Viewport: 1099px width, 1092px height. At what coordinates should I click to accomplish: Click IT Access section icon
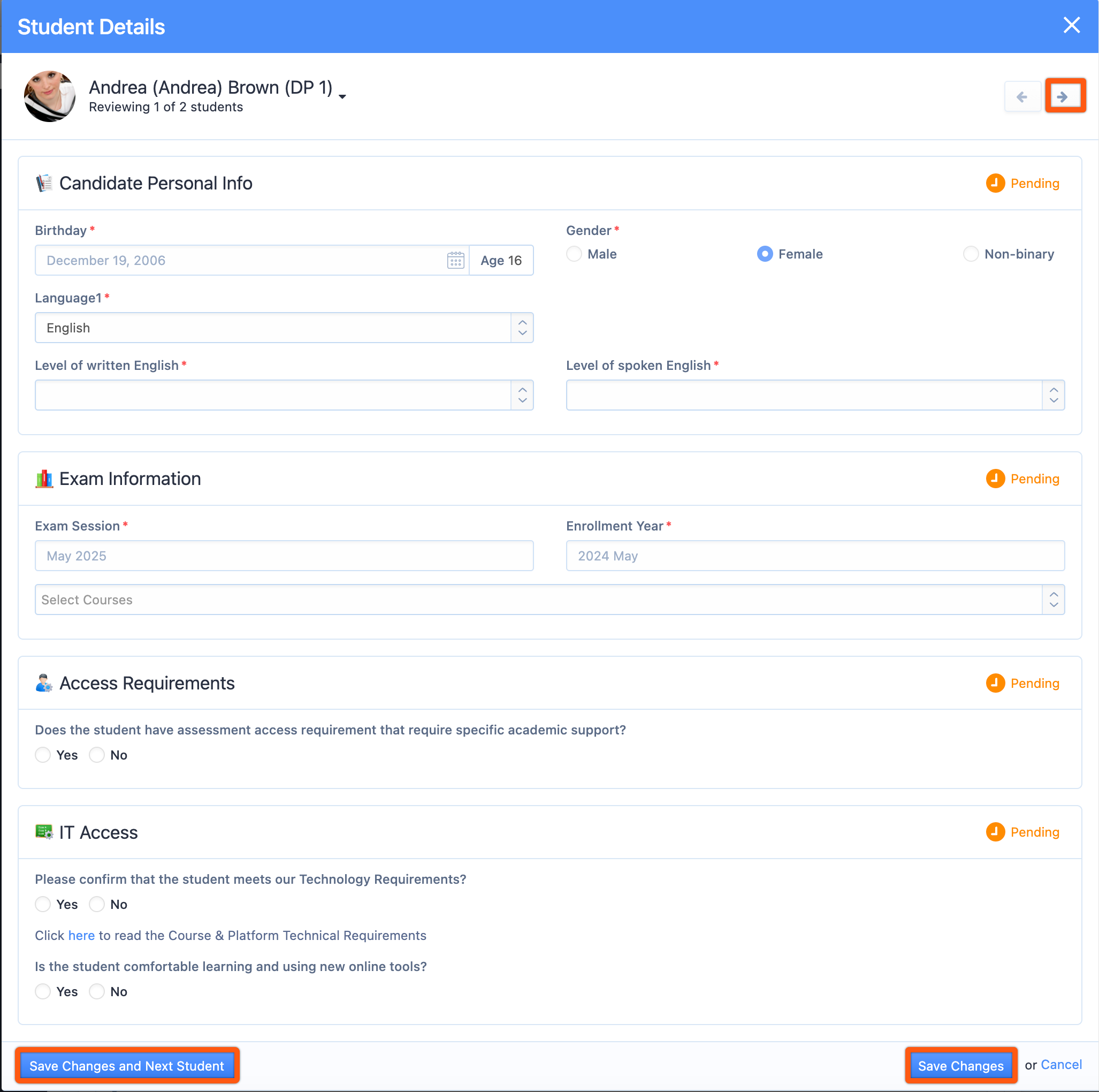[44, 832]
